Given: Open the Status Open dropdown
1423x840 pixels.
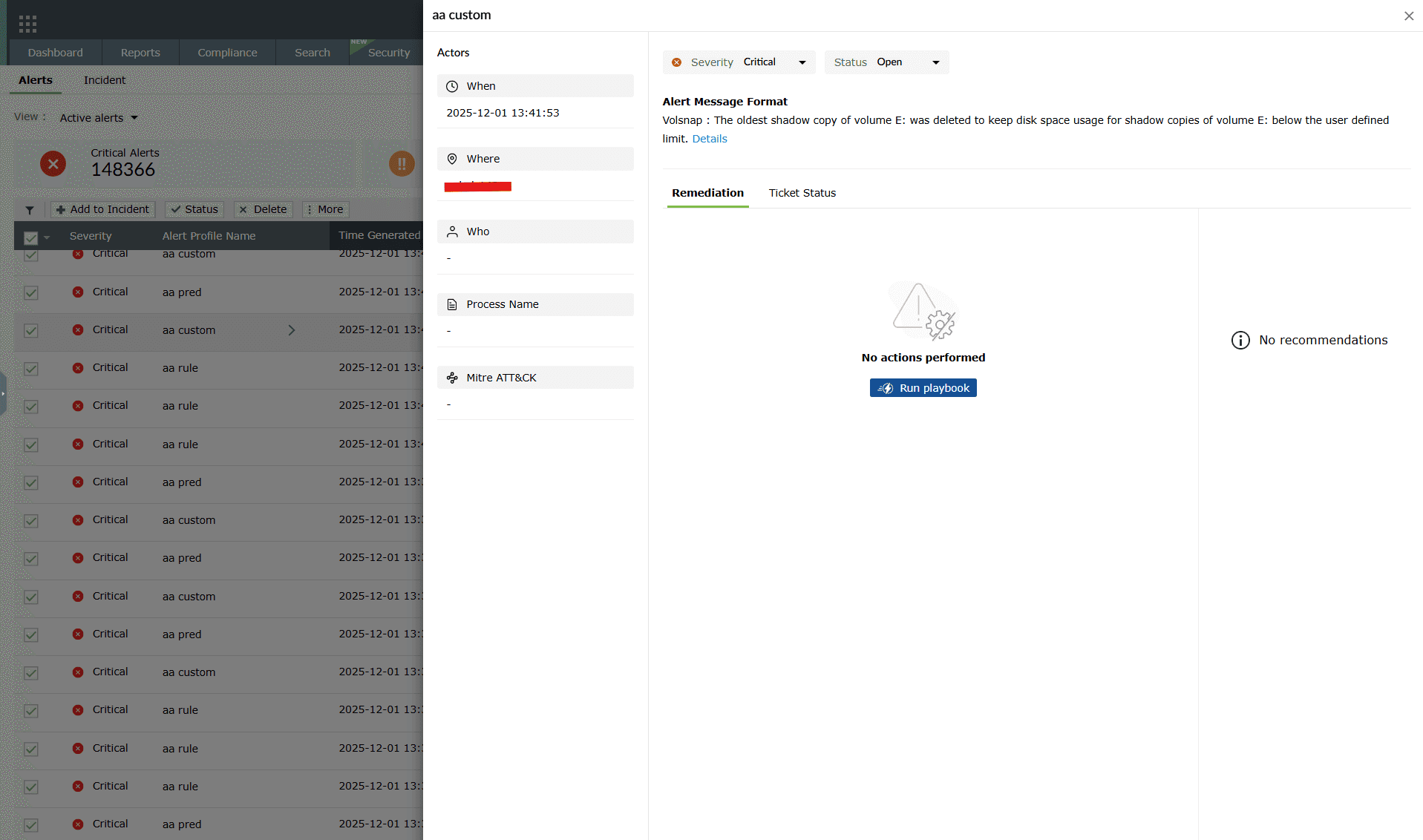Looking at the screenshot, I should [935, 62].
